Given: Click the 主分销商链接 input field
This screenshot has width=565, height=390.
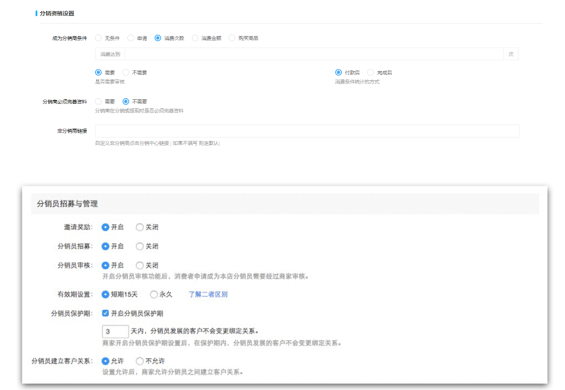Looking at the screenshot, I should tap(307, 131).
